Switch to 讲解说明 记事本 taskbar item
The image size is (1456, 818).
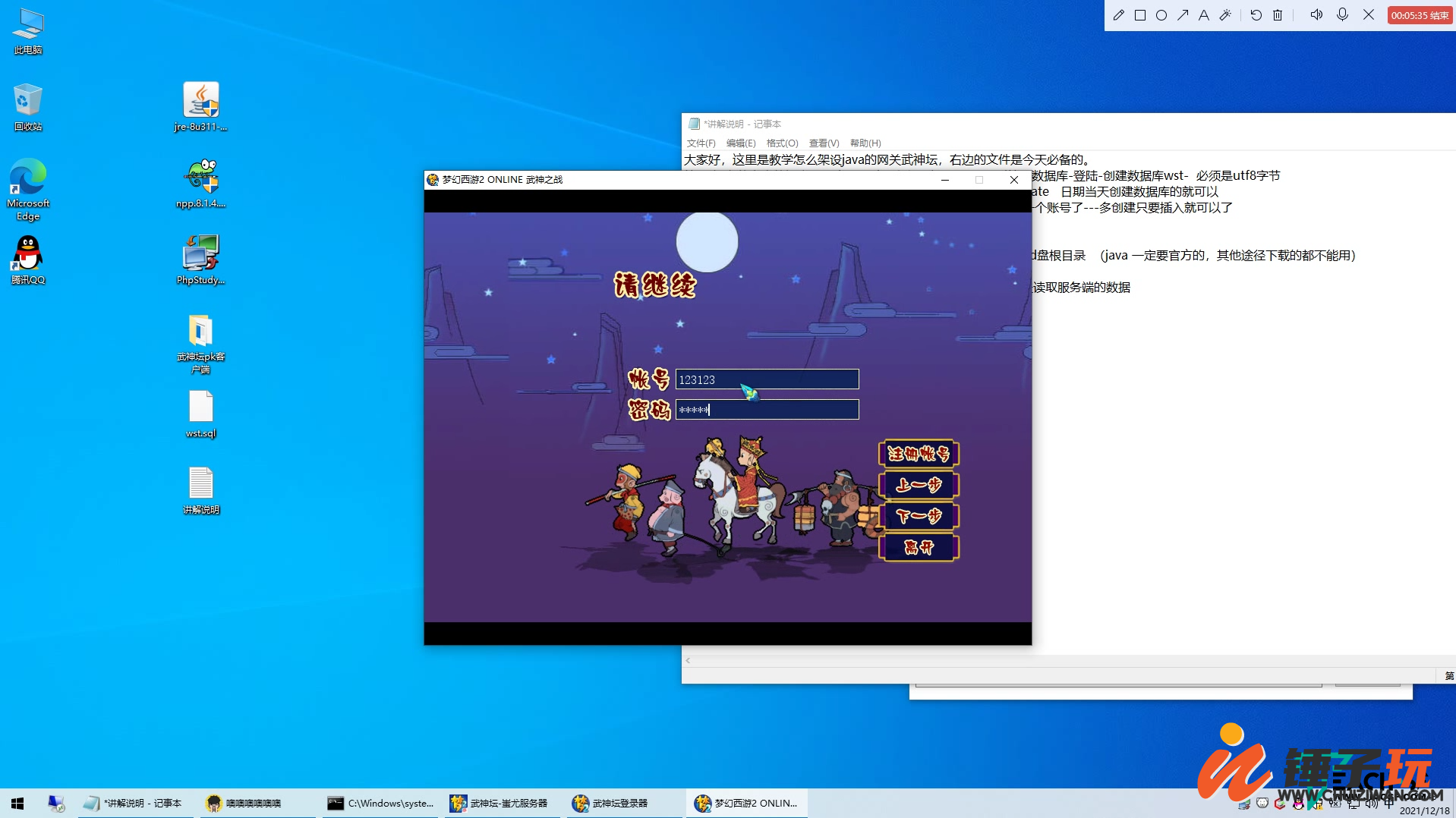[134, 803]
